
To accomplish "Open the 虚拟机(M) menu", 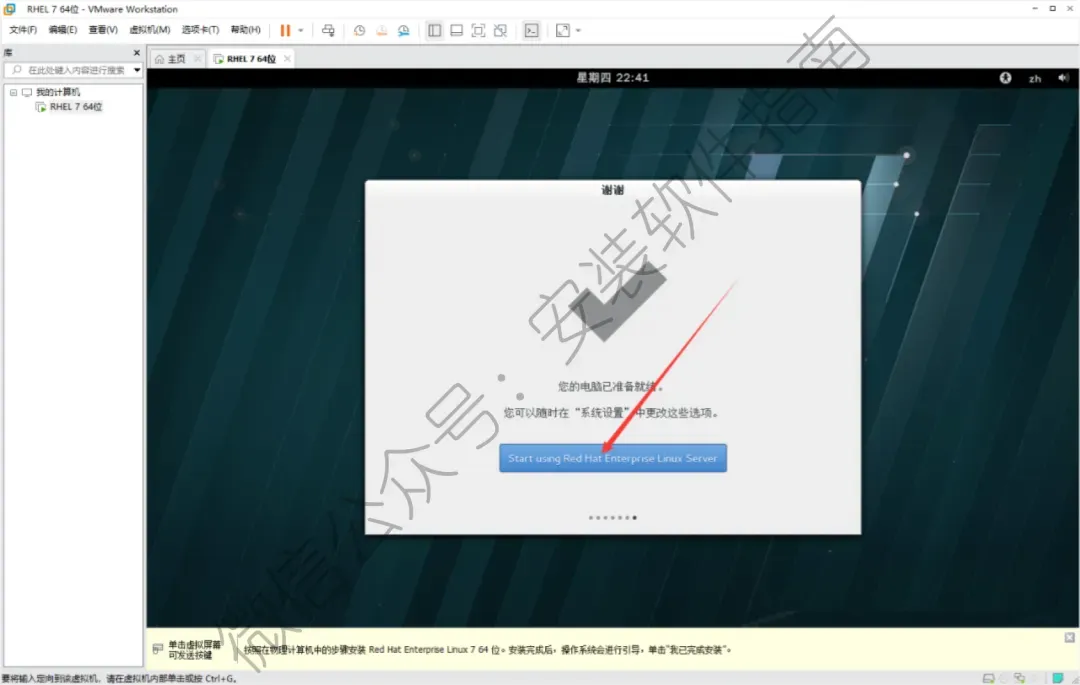I will 149,30.
